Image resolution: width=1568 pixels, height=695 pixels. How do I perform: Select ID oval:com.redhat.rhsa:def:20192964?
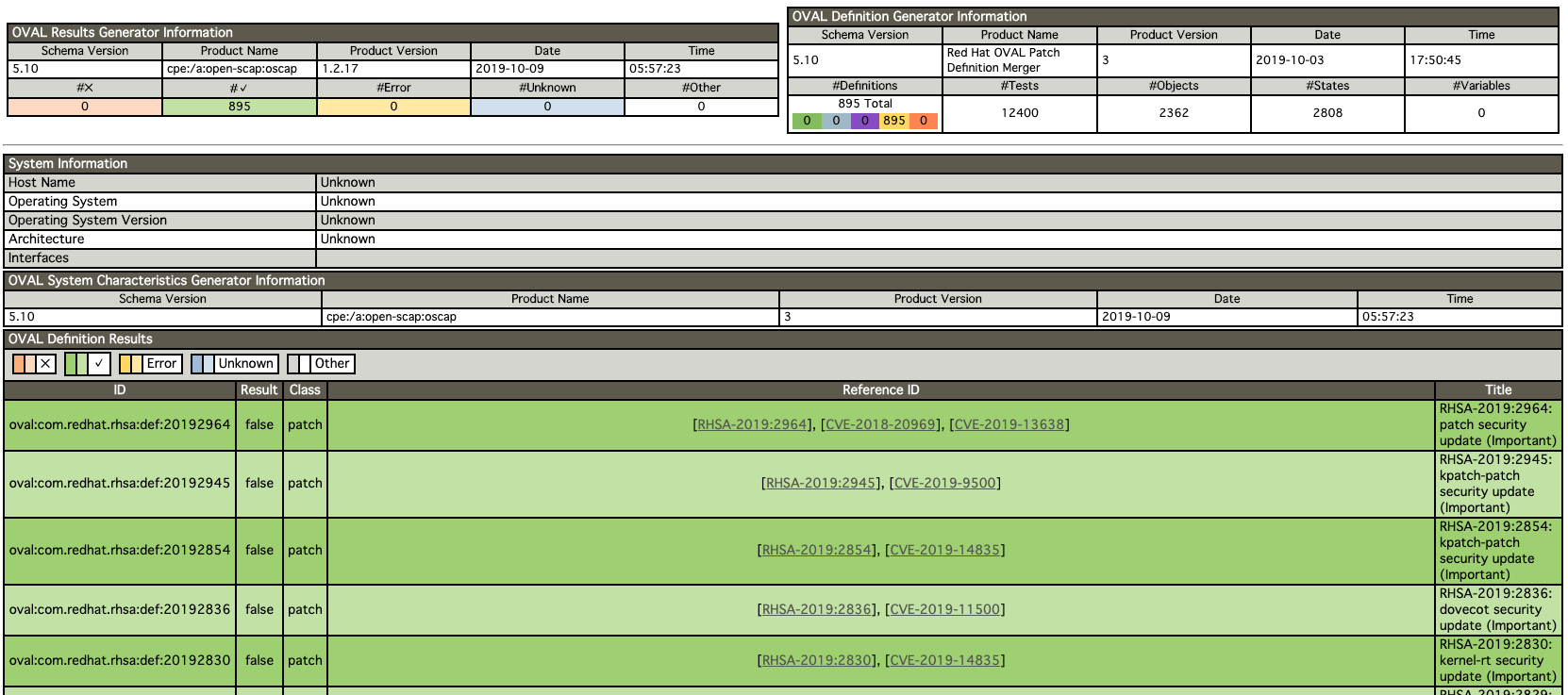120,424
